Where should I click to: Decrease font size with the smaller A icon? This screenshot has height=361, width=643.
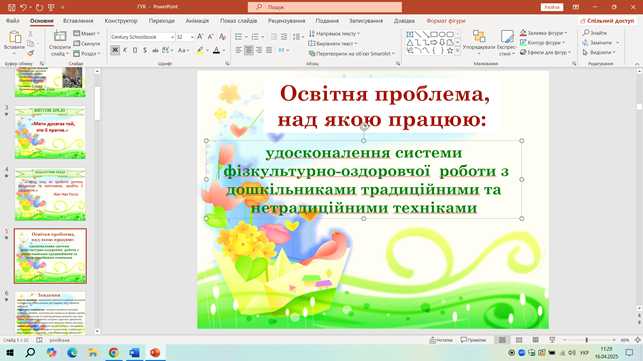tap(211, 37)
